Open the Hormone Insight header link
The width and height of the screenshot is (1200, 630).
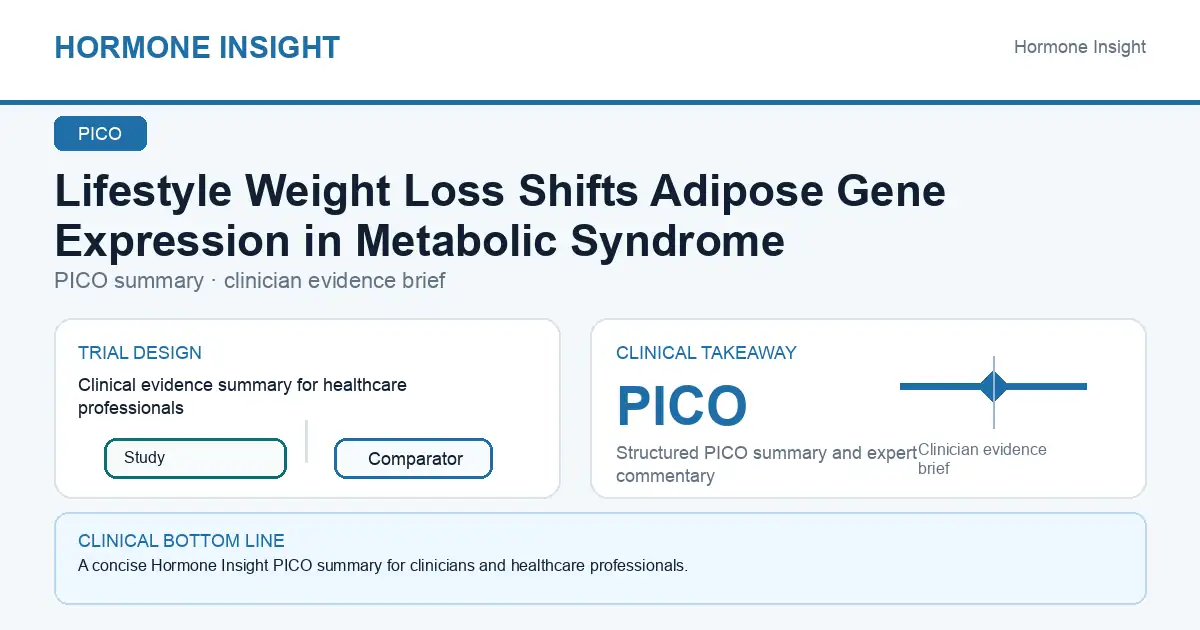click(x=1080, y=47)
